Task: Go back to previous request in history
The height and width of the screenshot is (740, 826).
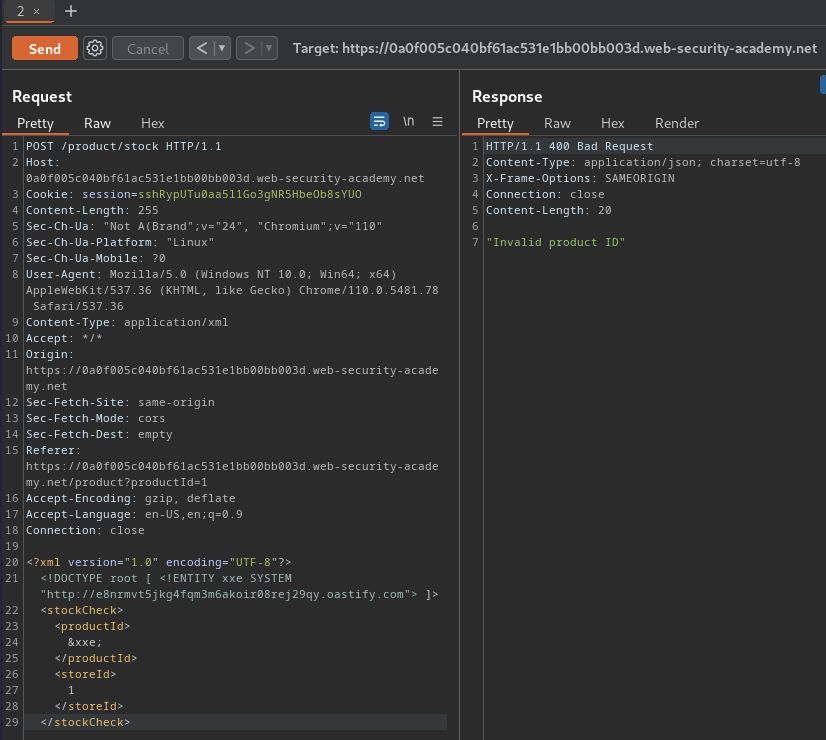Action: point(202,48)
